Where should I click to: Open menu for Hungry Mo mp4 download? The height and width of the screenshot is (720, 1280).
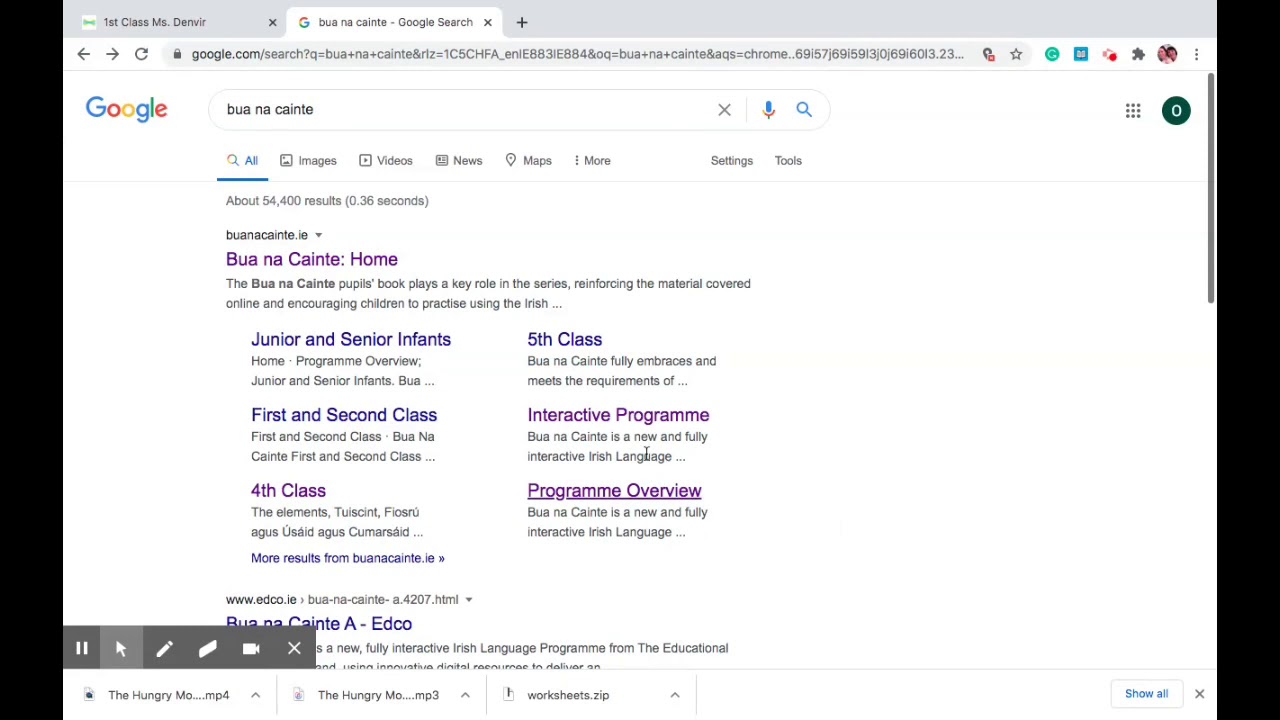click(255, 695)
